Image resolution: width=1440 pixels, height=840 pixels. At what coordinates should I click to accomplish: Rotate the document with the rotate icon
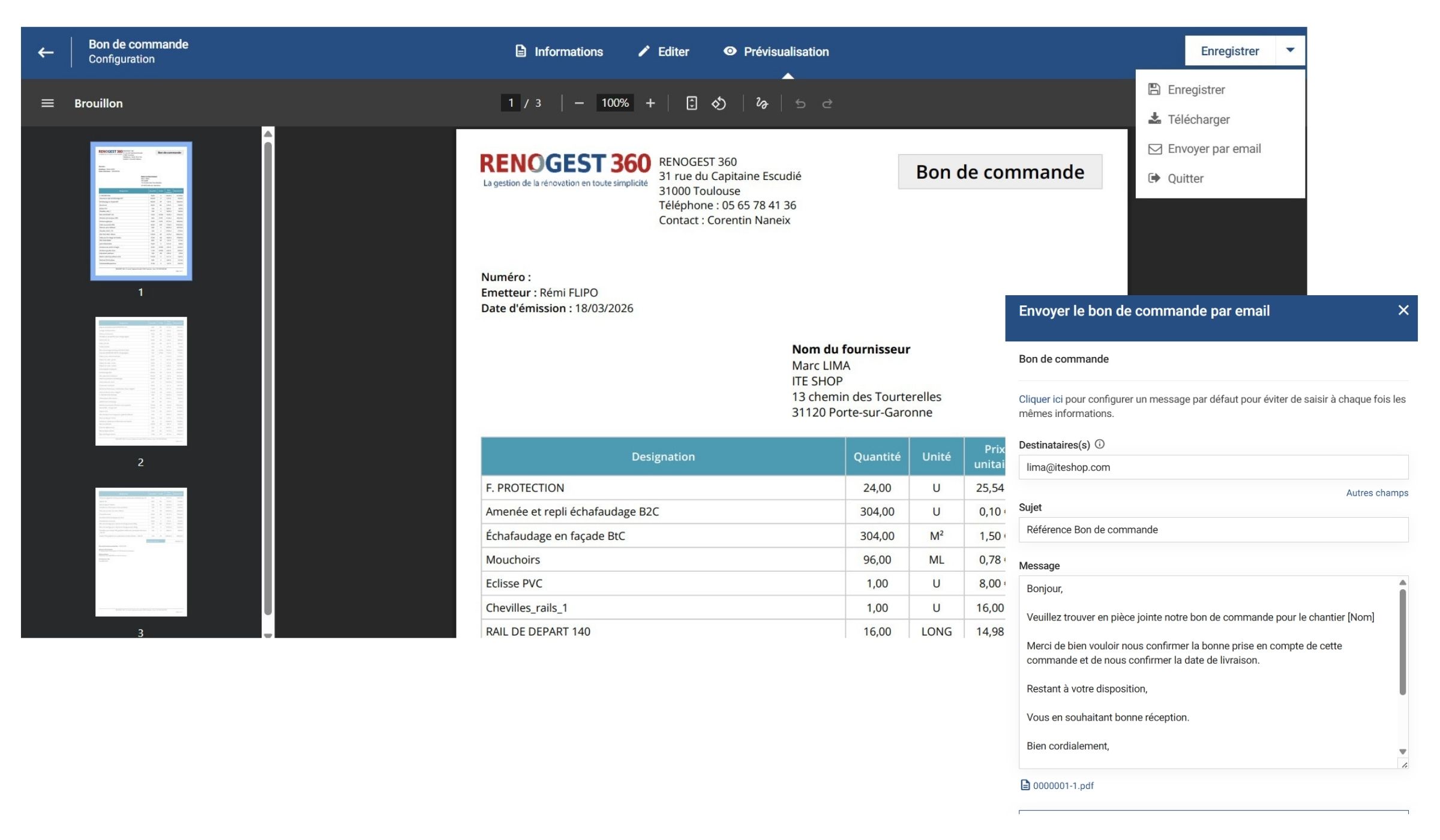coord(719,103)
